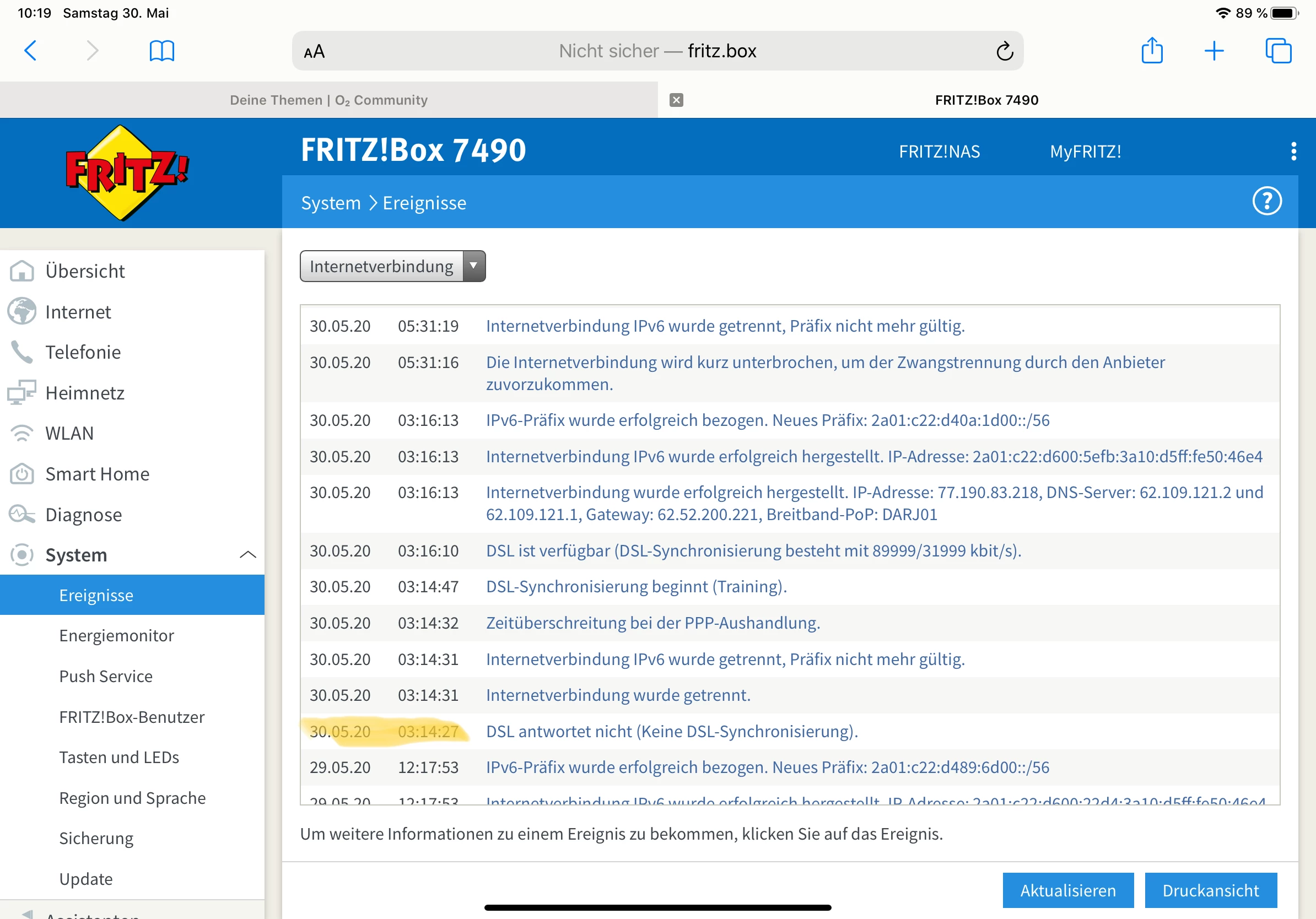Click the Aktualisieren button
Image resolution: width=1316 pixels, height=919 pixels.
[x=1068, y=890]
